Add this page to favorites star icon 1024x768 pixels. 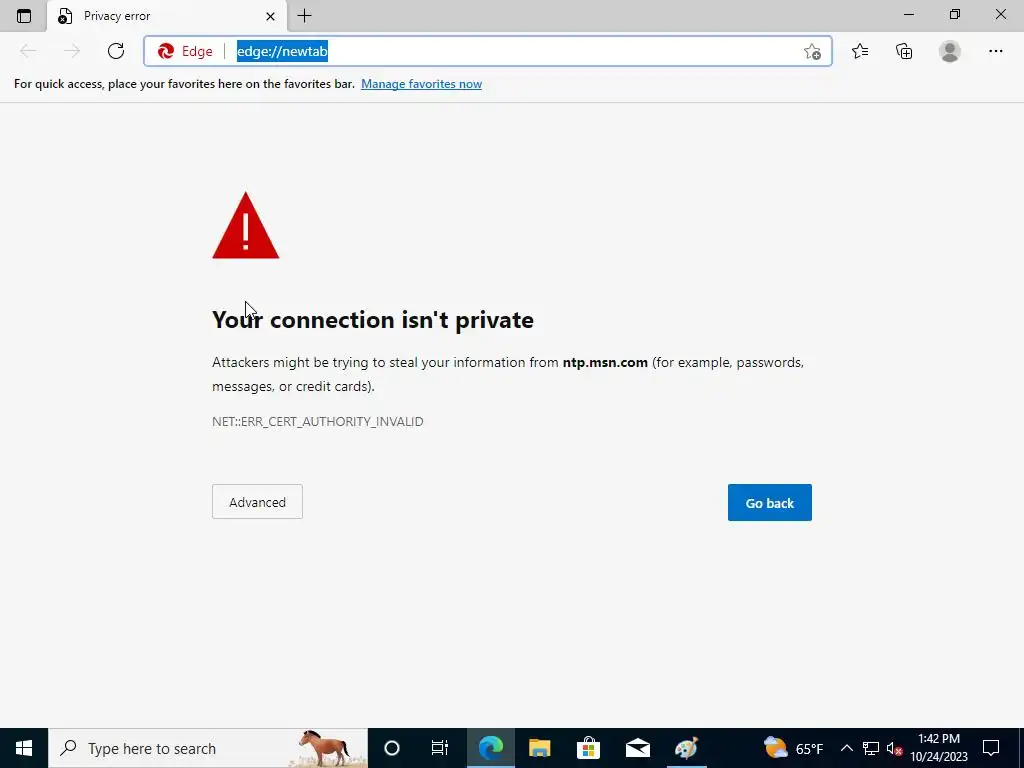click(812, 52)
